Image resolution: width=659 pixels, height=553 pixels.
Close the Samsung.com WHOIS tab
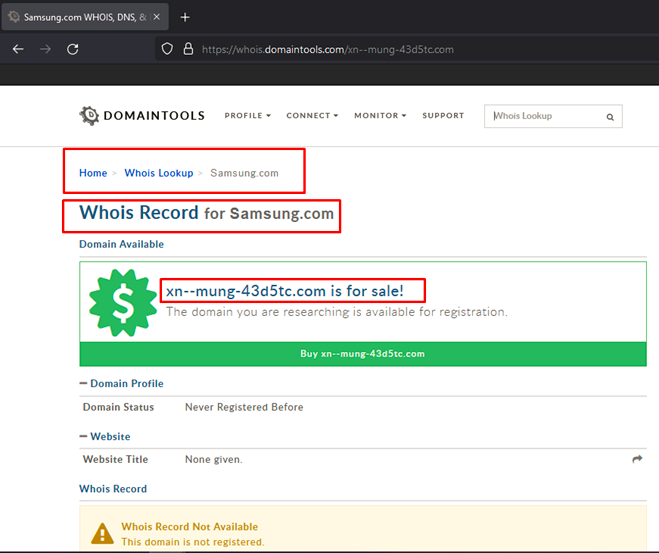tap(157, 17)
